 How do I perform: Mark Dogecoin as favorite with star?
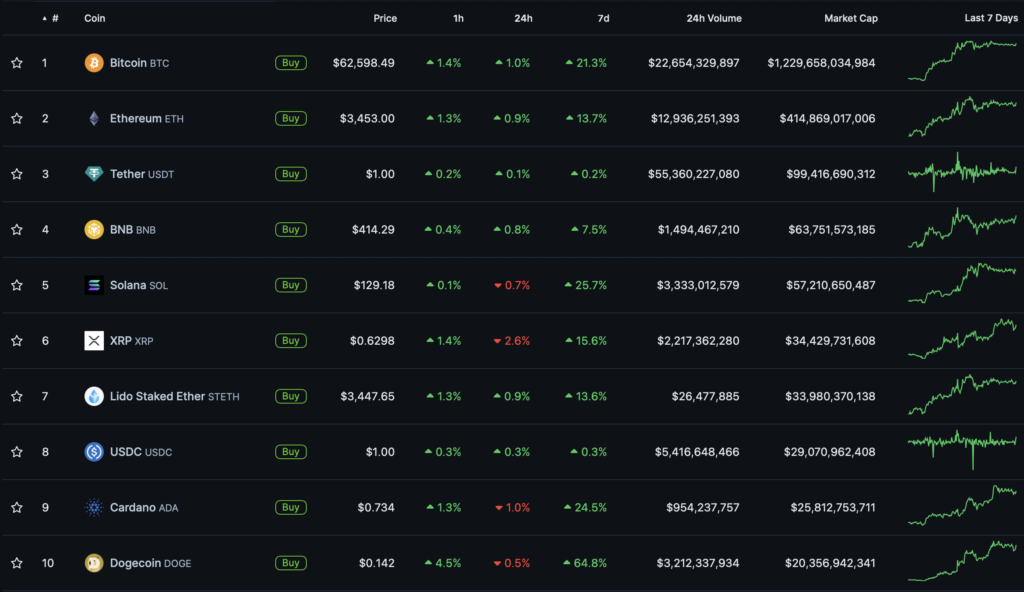click(17, 563)
